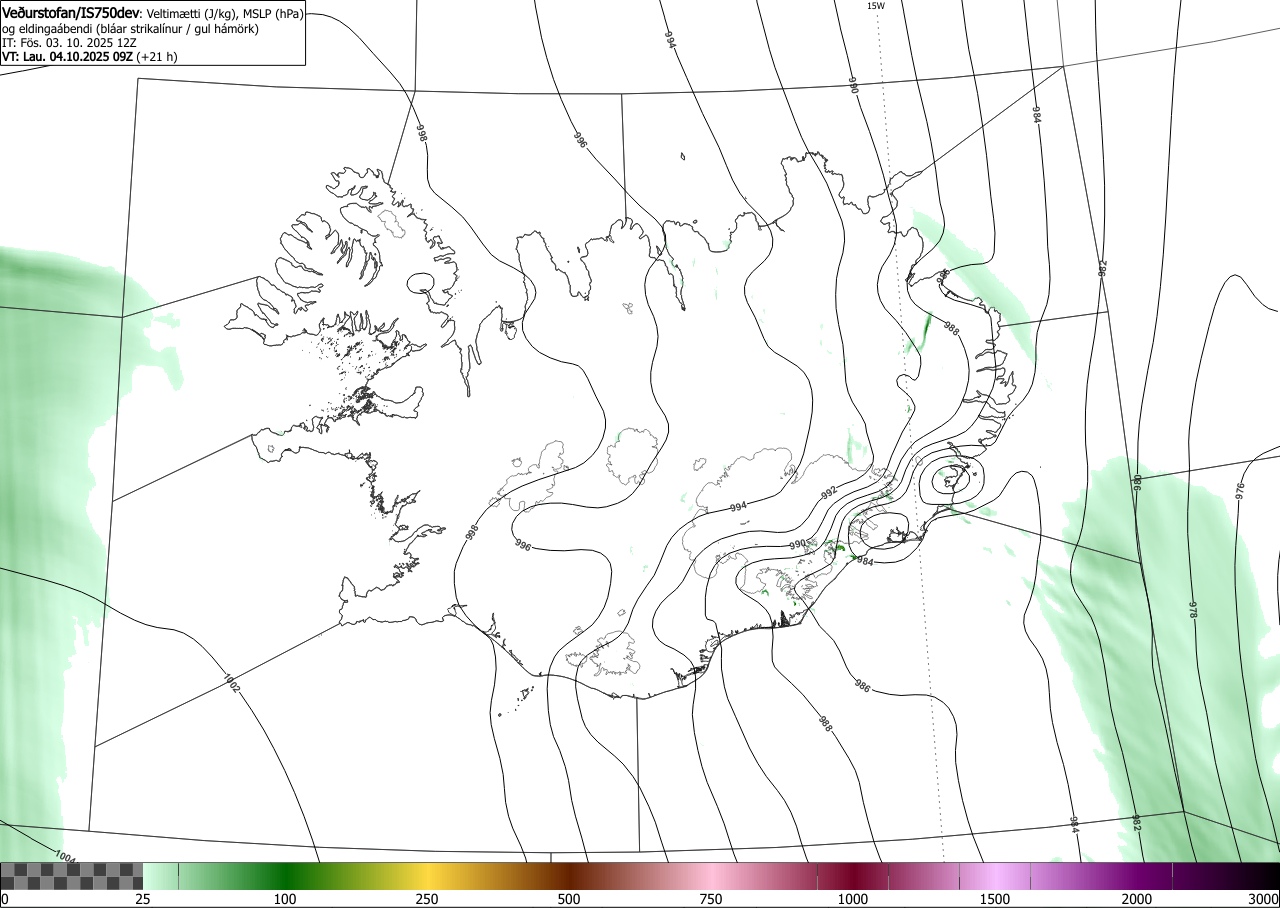
Task: Click the color bar label '750'
Action: [711, 899]
